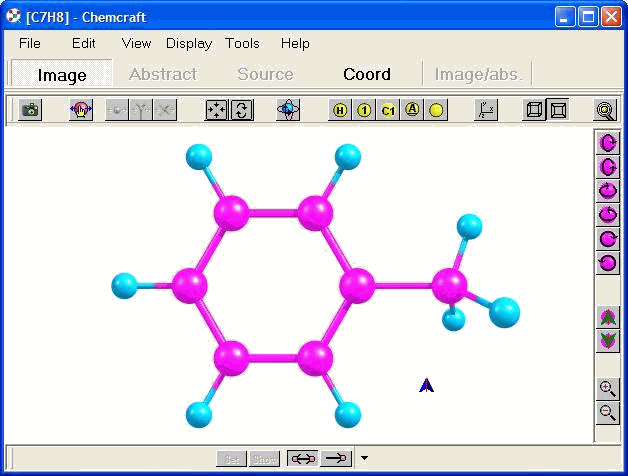The width and height of the screenshot is (628, 476).
Task: Switch to the Image tab
Action: click(62, 75)
